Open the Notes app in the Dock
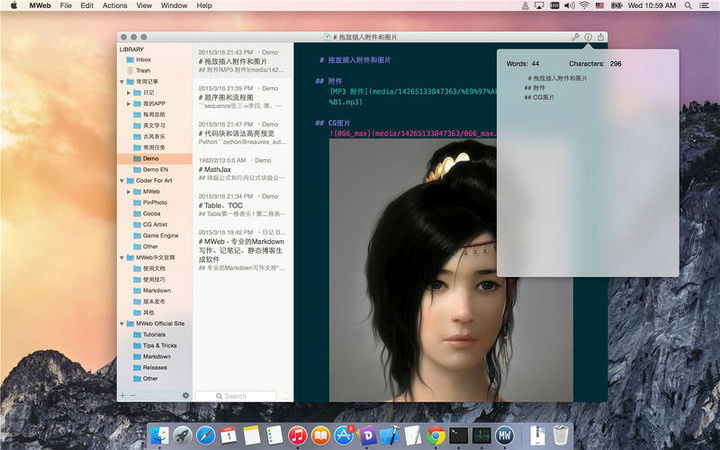 (x=252, y=435)
